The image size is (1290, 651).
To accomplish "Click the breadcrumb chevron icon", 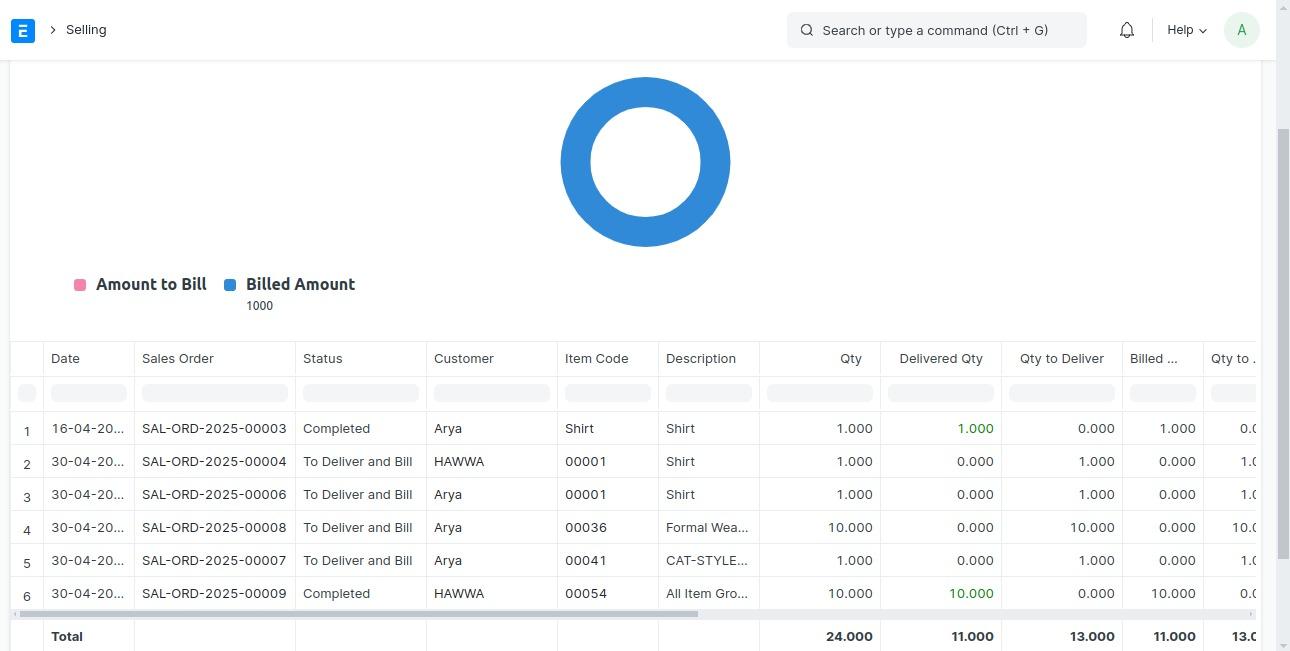I will coord(52,30).
